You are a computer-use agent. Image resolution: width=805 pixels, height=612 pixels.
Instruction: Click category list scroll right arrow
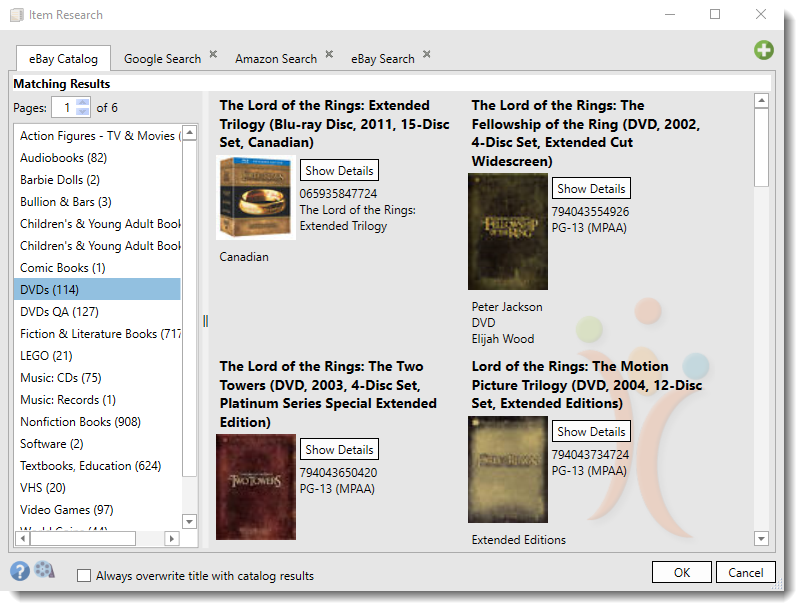(171, 538)
